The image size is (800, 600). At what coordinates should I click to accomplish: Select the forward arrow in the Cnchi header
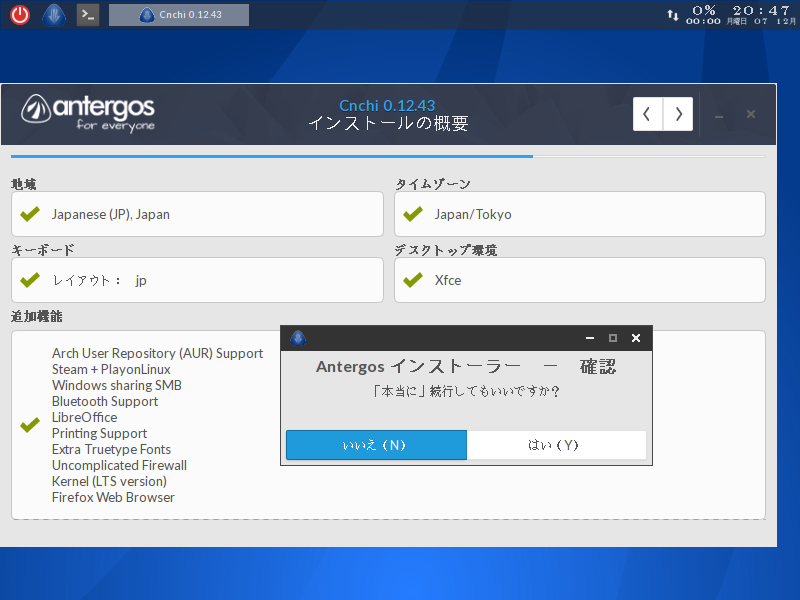pyautogui.click(x=677, y=114)
